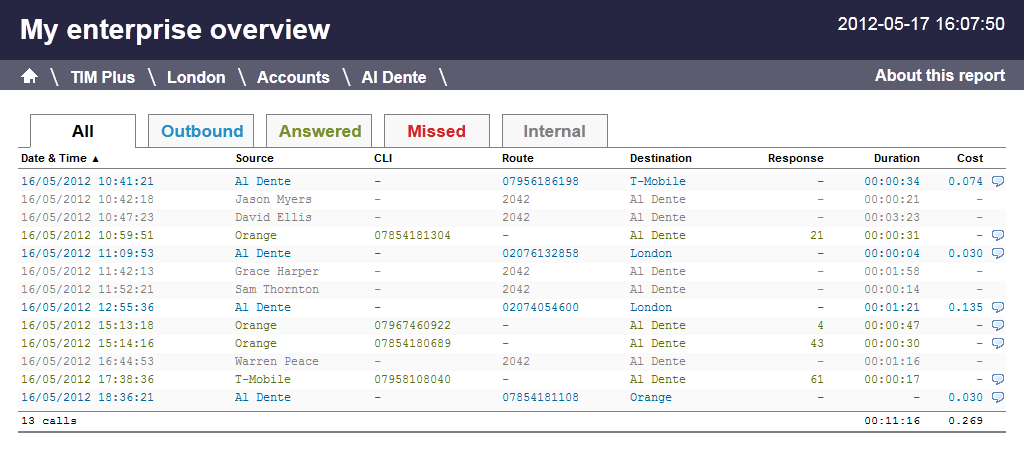Image resolution: width=1024 pixels, height=454 pixels.
Task: Click Accounts in the breadcrumb trail
Action: (x=293, y=77)
